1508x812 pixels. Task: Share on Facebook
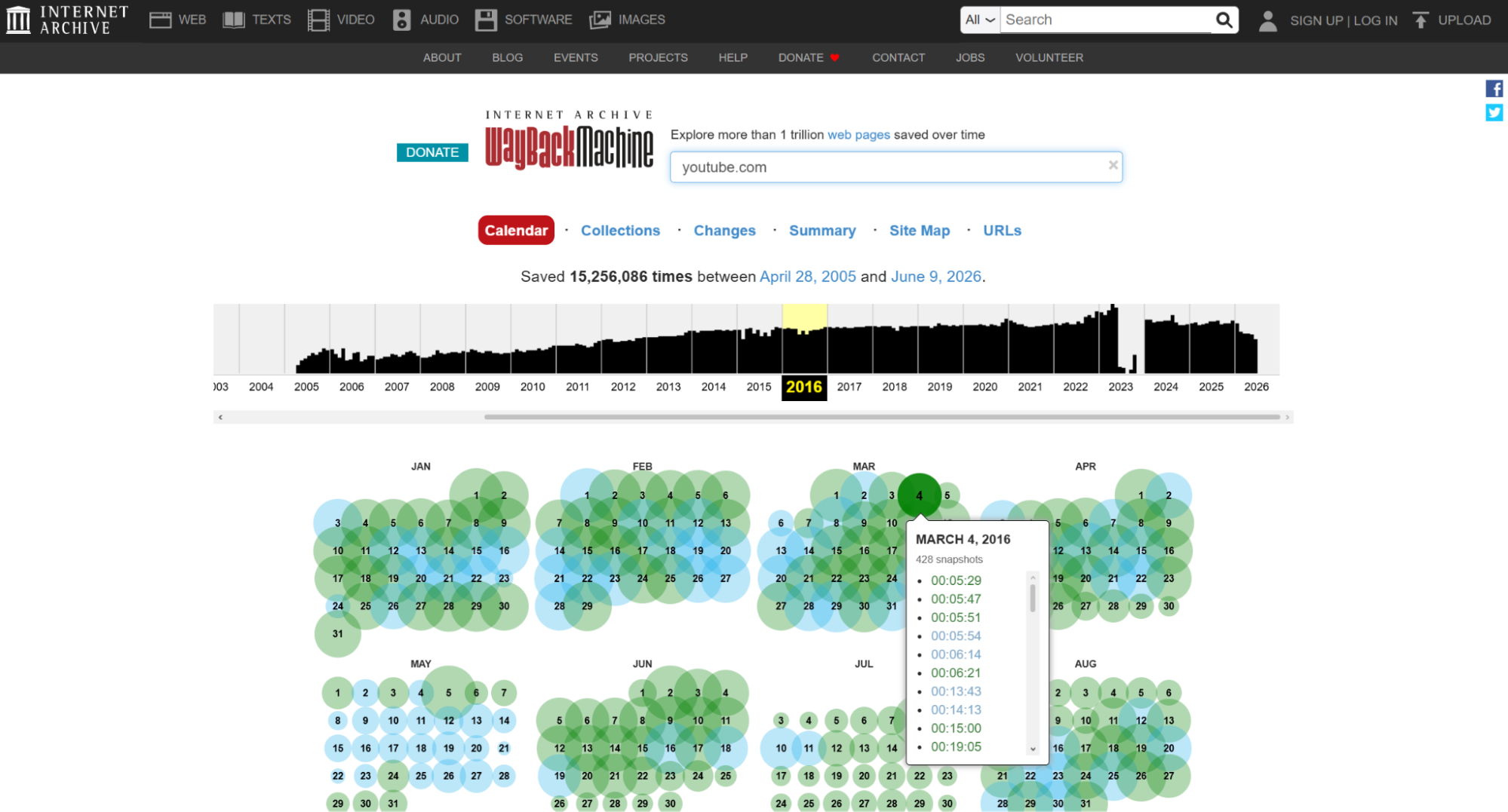1494,88
